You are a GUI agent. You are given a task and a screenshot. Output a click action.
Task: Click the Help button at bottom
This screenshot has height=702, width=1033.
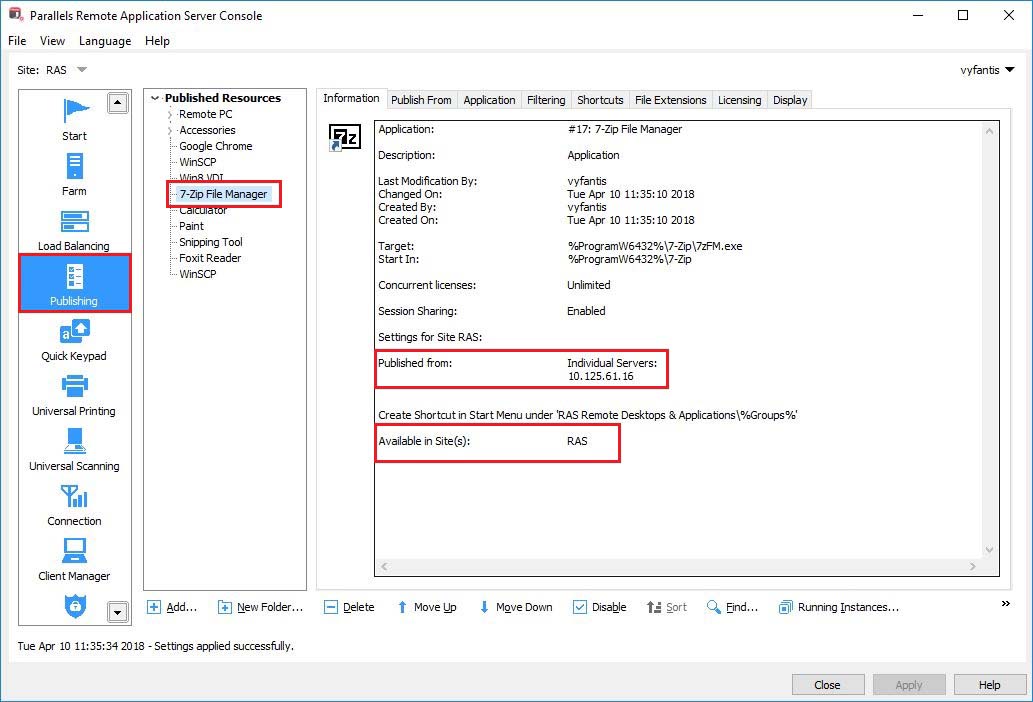[990, 685]
